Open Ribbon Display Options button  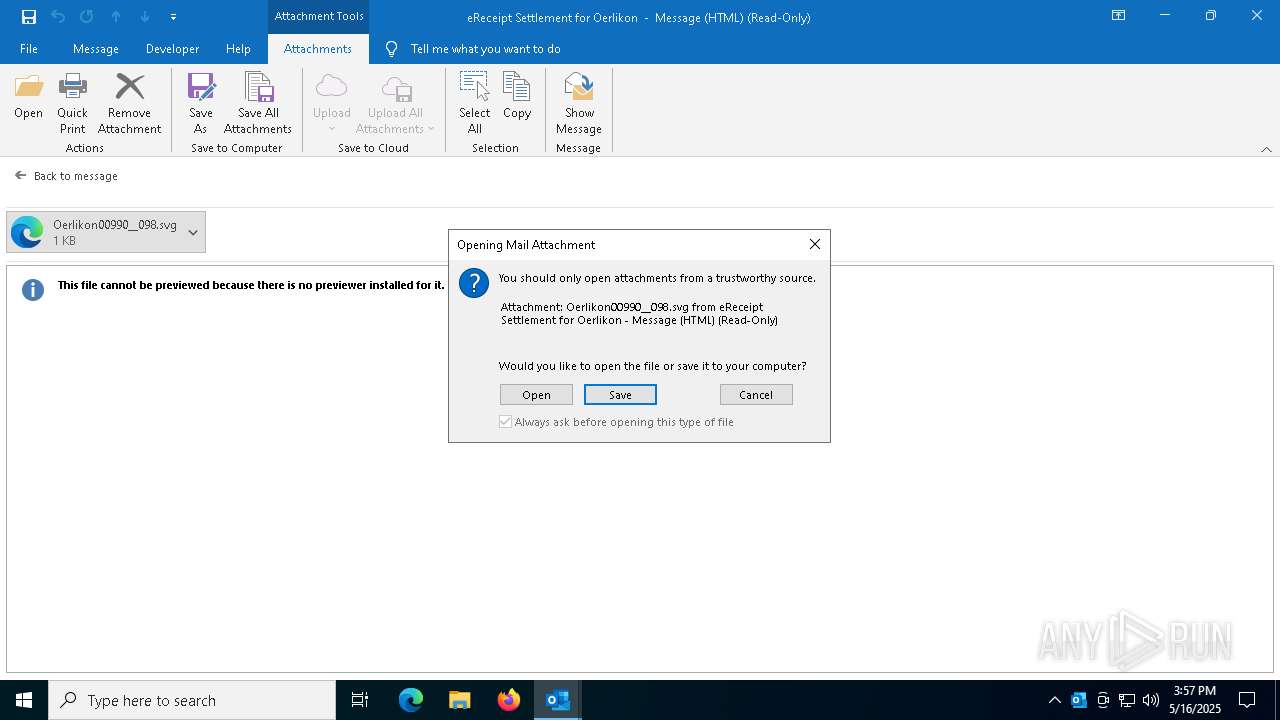click(x=1118, y=16)
